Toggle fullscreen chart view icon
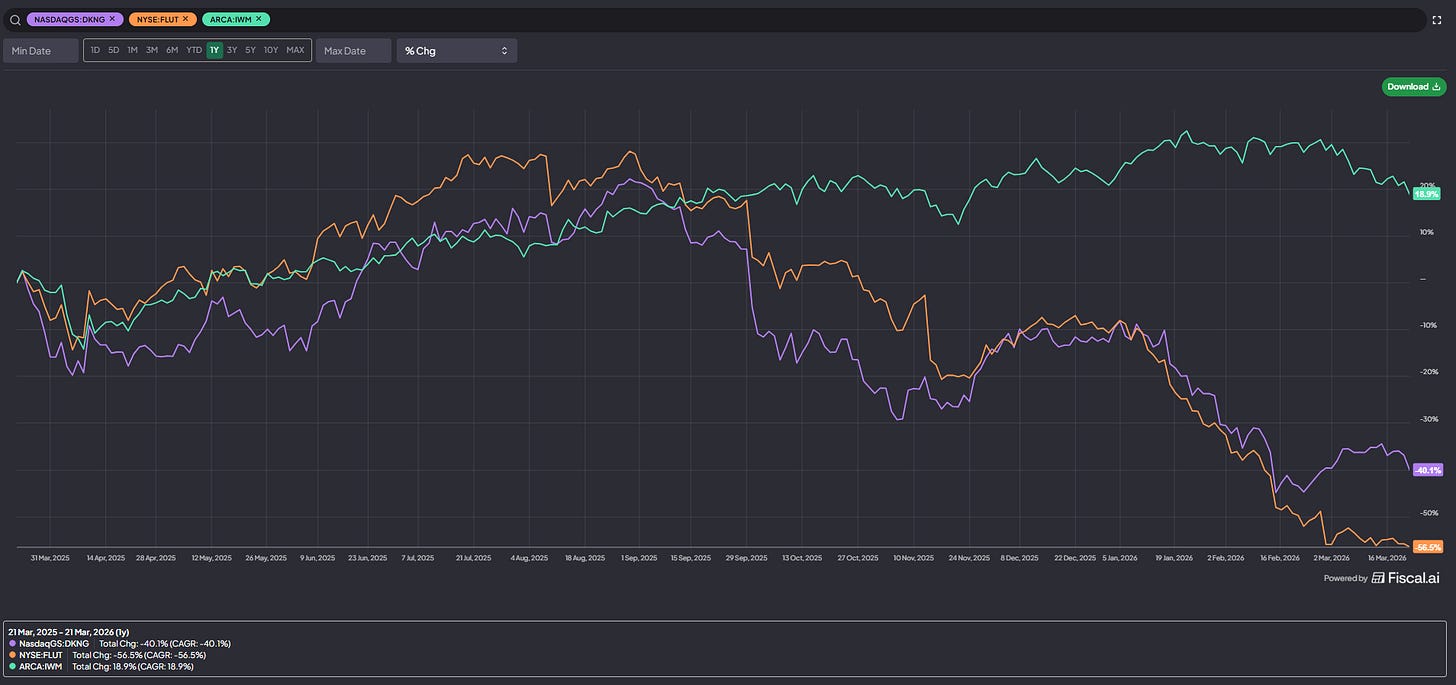1456x685 pixels. (x=1438, y=20)
